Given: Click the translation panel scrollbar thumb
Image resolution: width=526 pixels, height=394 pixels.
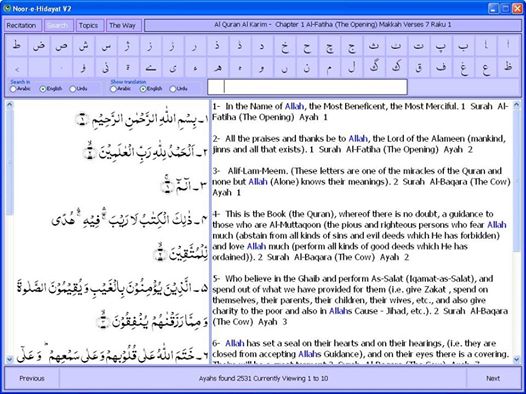Looking at the screenshot, I should pyautogui.click(x=516, y=180).
